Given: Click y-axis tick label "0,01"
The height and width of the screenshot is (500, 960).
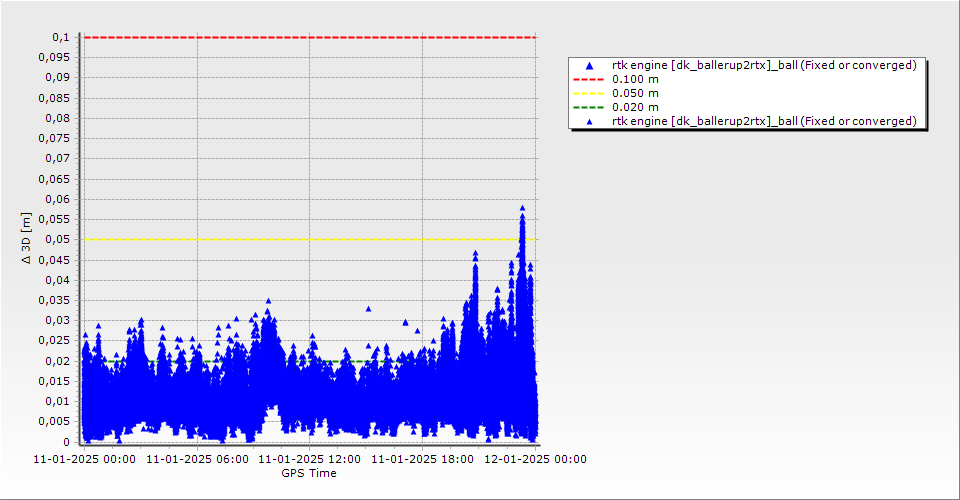Looking at the screenshot, I should pyautogui.click(x=58, y=401).
